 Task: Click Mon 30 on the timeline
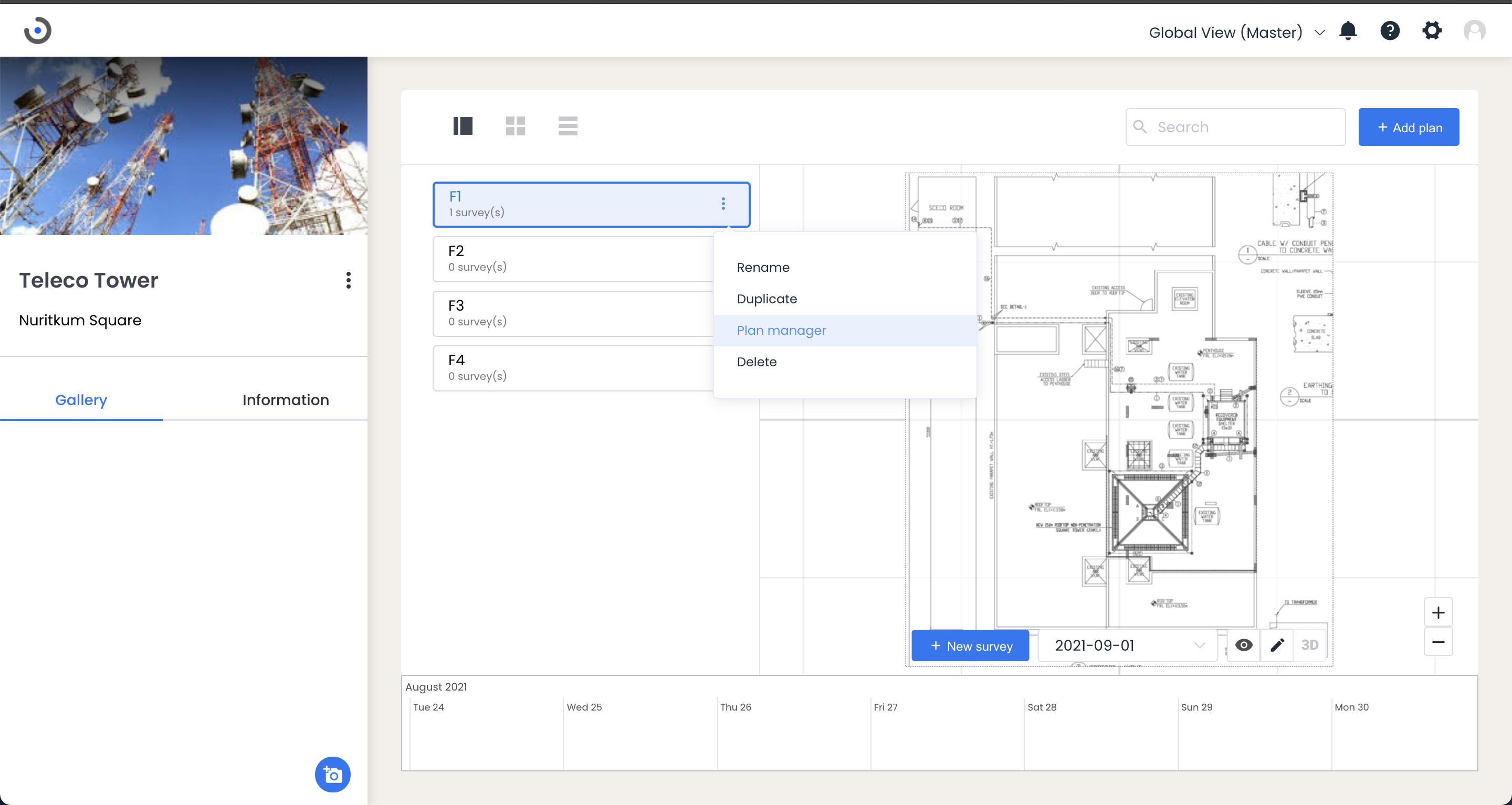click(x=1351, y=707)
